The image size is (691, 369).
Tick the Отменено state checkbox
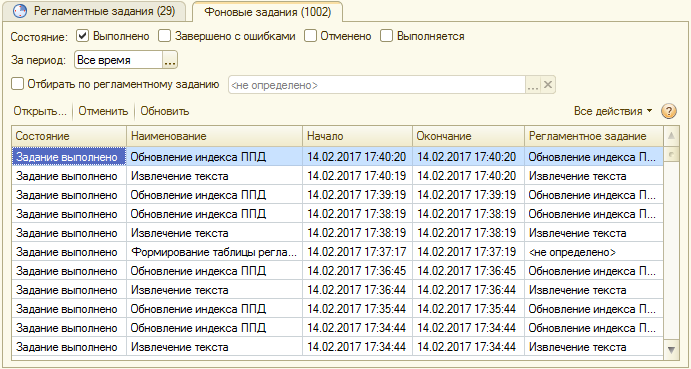[310, 36]
